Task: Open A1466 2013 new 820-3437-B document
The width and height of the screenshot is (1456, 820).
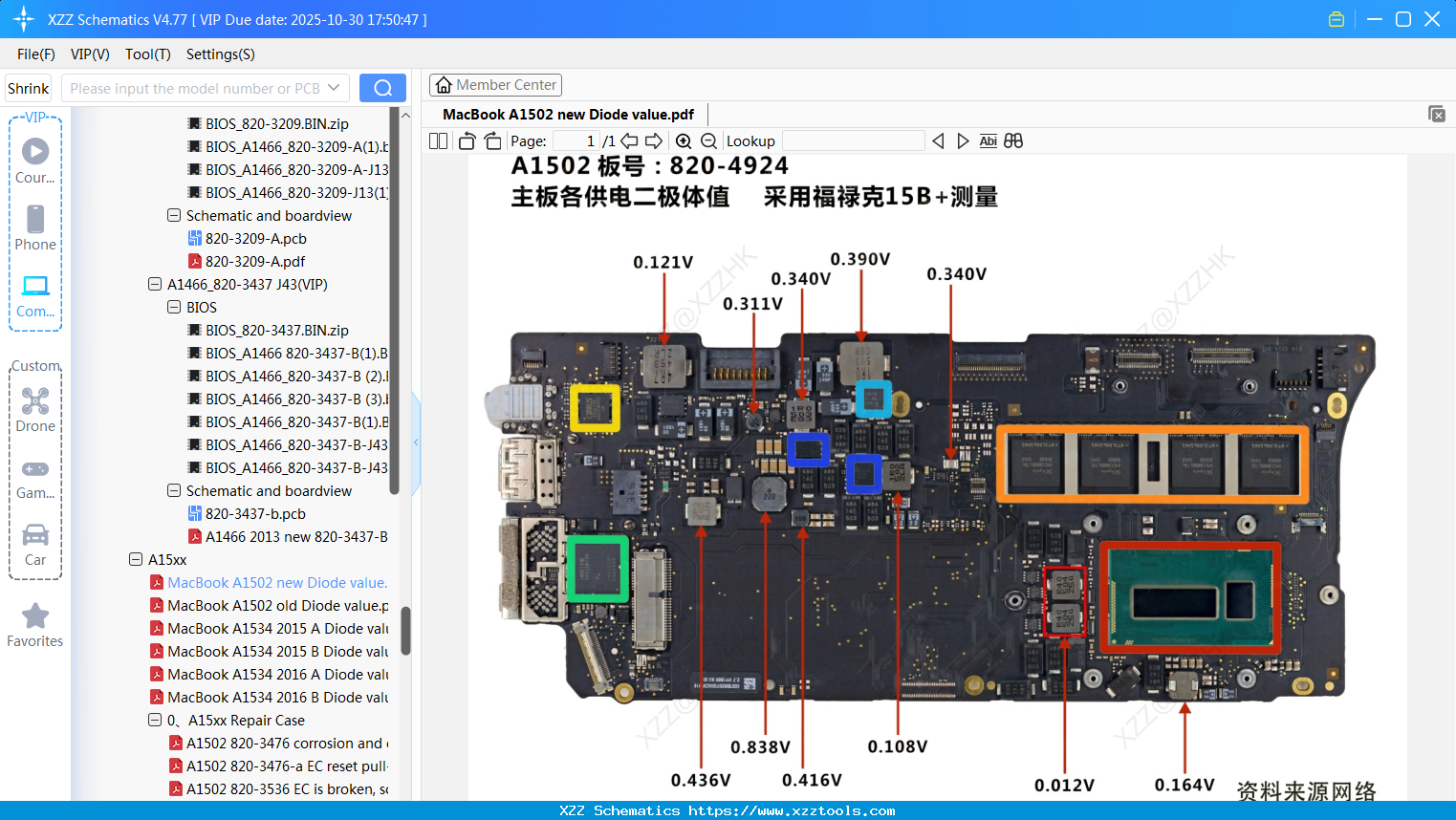Action: (288, 536)
